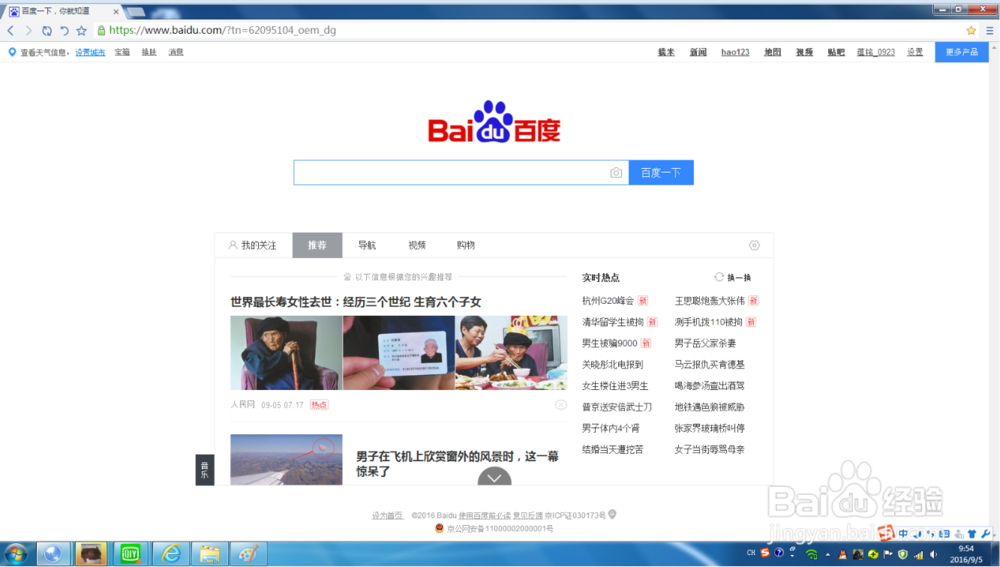Open the 设置 settings dropdown in top nav
Viewport: 1000px width, 567px height.
pos(915,52)
